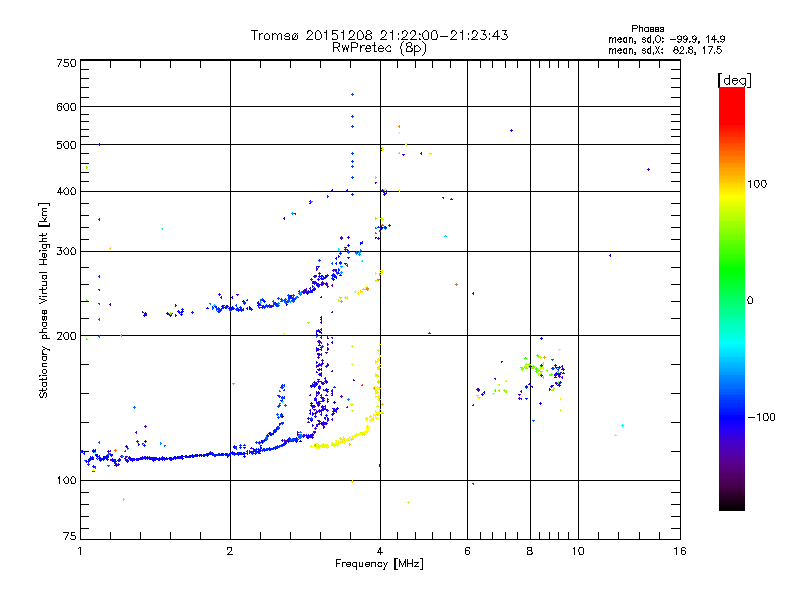Click the plot title 'Tromsø 20151208 21:22:00-21:23:43'

pos(379,35)
